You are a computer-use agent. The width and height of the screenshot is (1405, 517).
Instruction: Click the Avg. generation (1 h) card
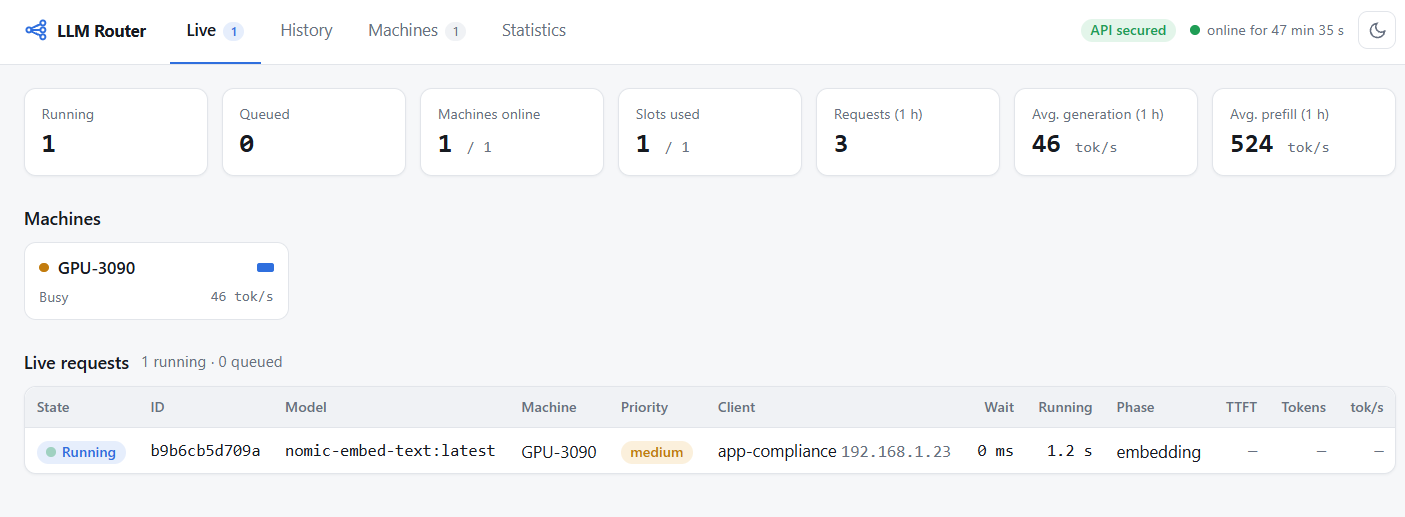tap(1106, 132)
